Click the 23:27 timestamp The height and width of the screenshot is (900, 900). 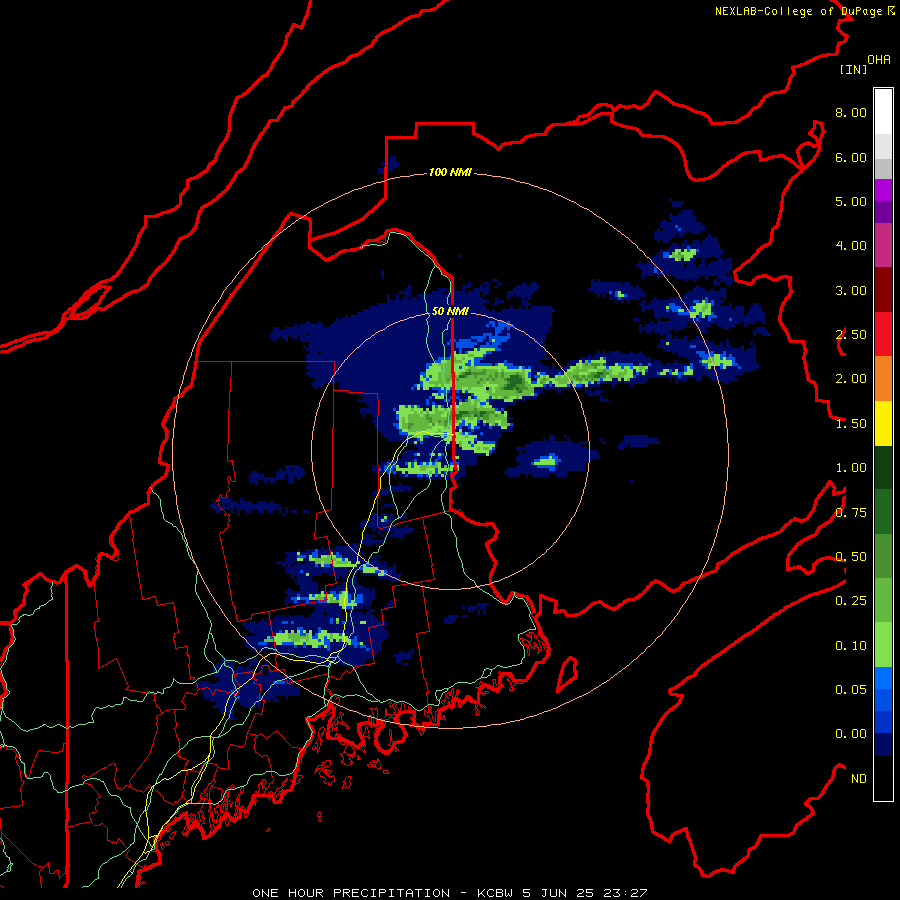point(625,893)
